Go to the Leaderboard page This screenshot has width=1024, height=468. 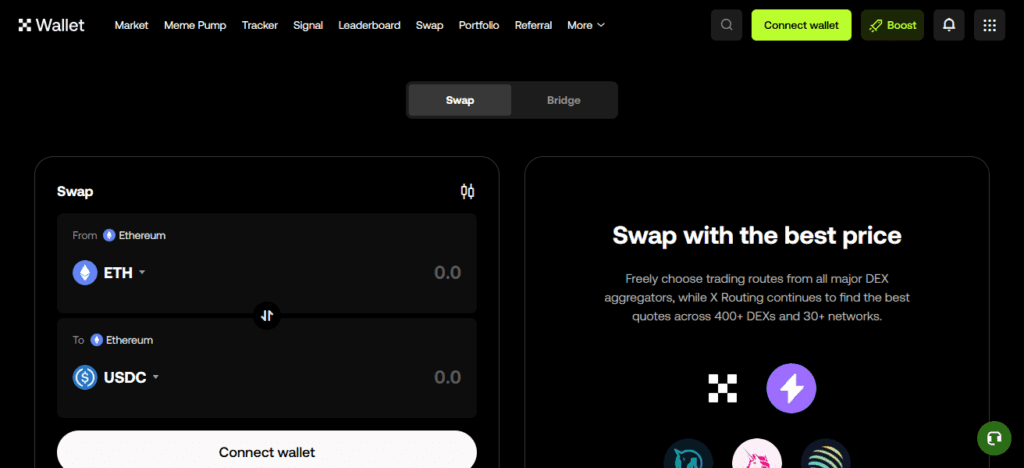[369, 25]
